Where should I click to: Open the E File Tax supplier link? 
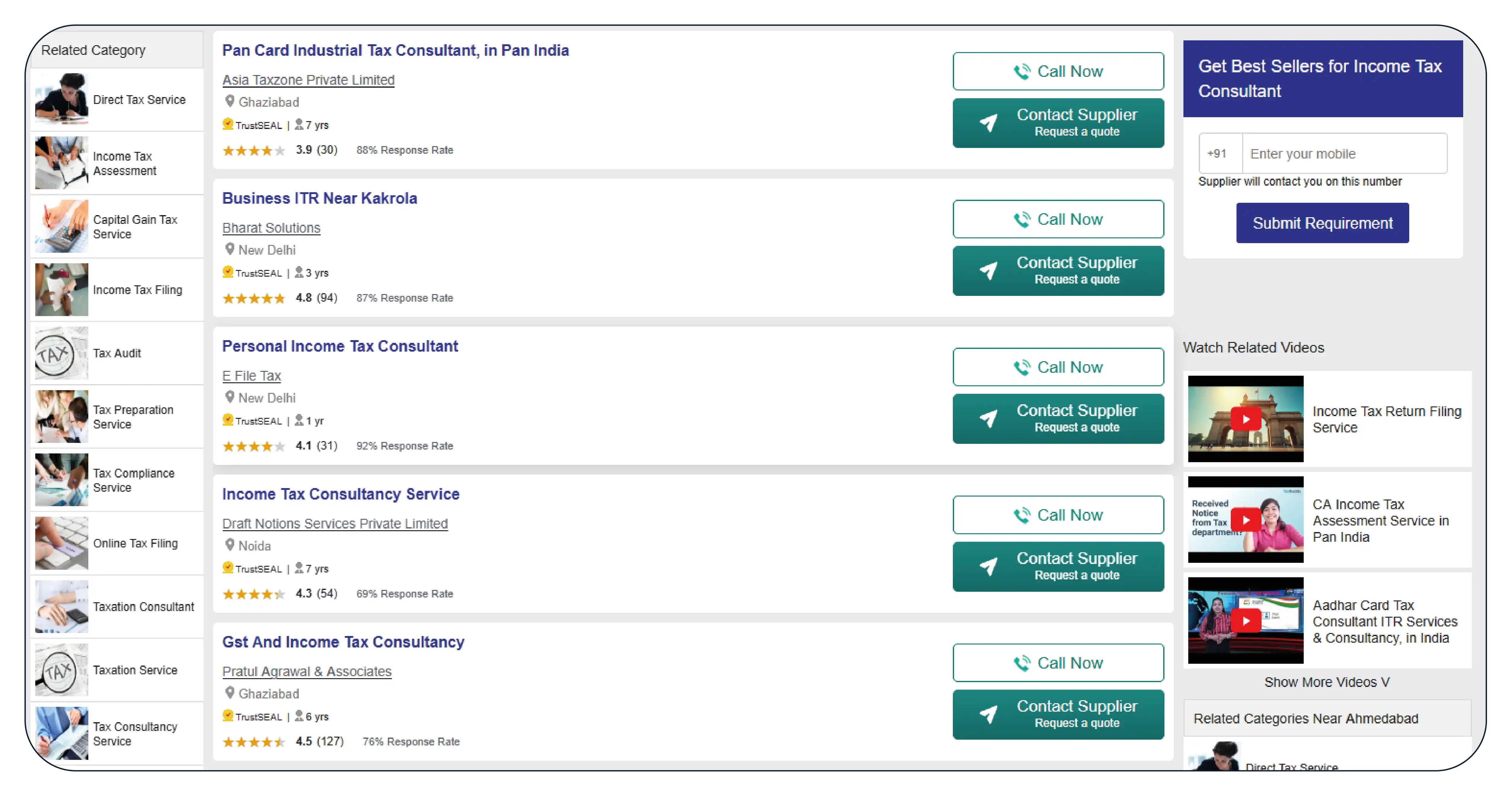[x=251, y=375]
